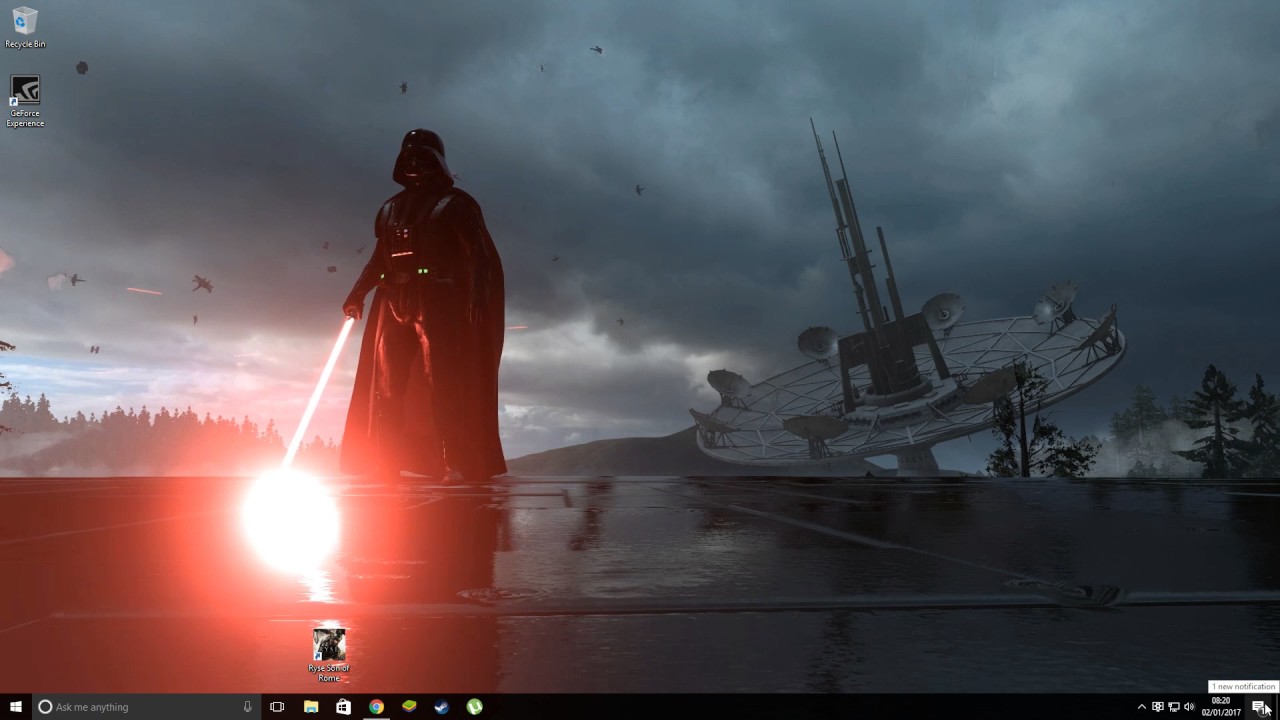Click the Cortana circle icon in search box
This screenshot has height=720, width=1280.
pyautogui.click(x=45, y=707)
